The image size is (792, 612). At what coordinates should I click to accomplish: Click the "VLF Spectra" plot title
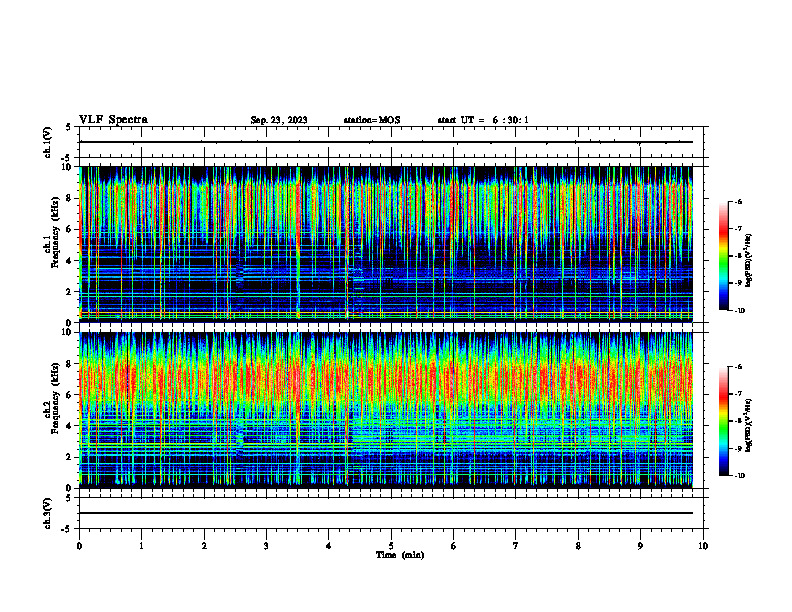click(x=113, y=120)
